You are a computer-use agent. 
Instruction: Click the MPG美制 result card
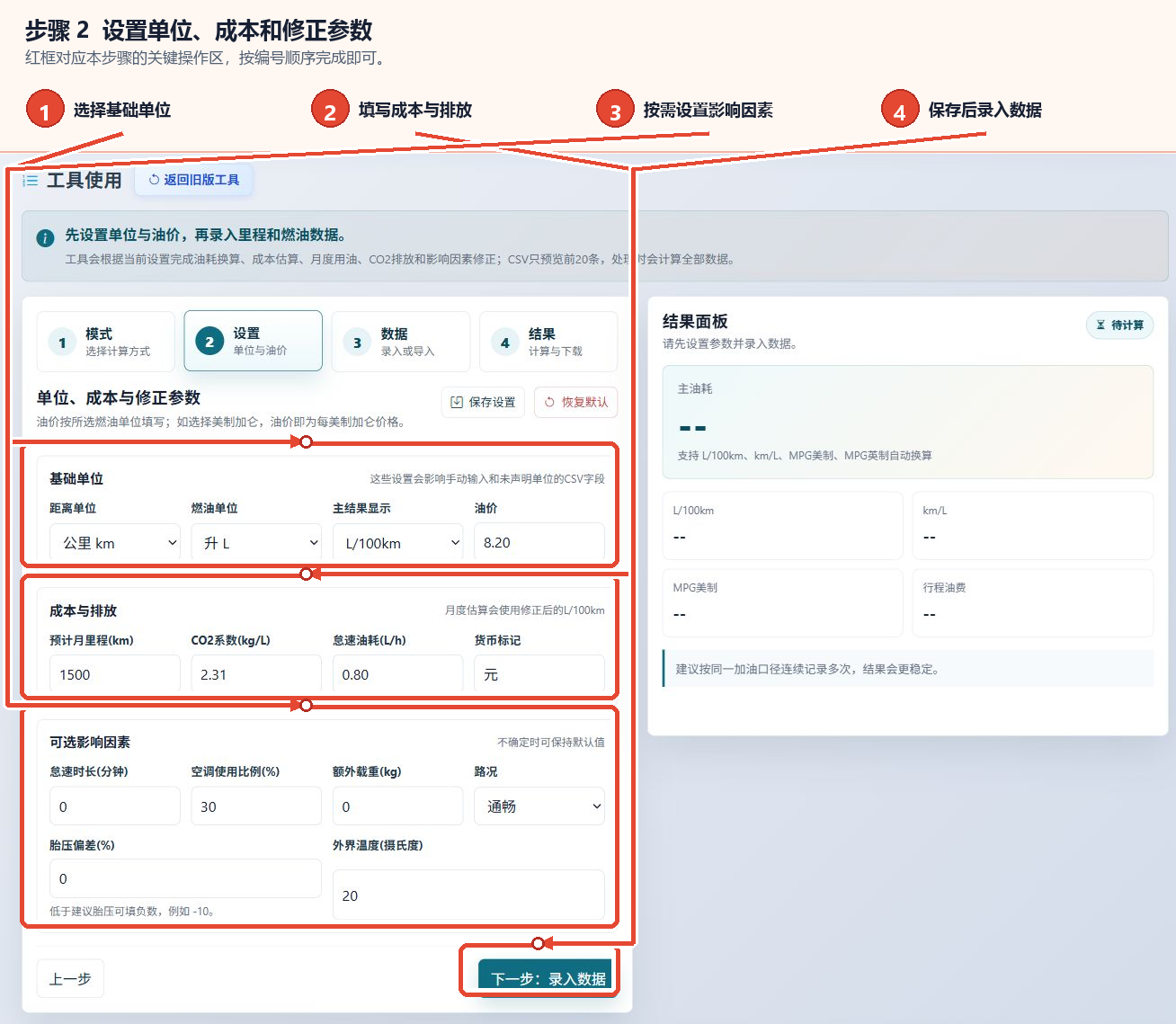point(783,602)
